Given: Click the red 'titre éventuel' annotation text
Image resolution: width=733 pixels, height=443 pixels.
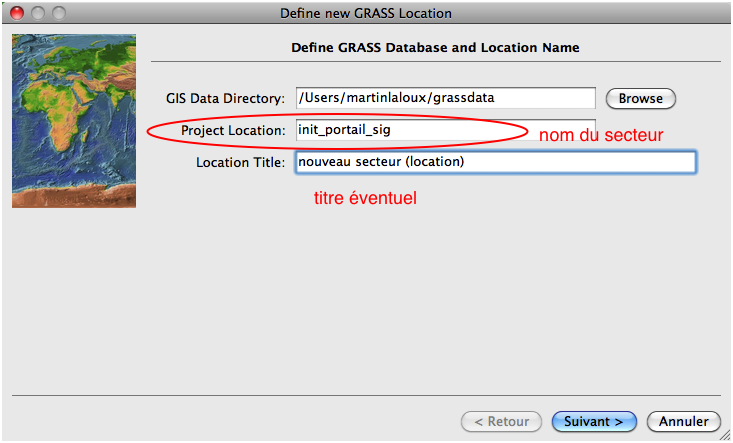Looking at the screenshot, I should pyautogui.click(x=365, y=199).
